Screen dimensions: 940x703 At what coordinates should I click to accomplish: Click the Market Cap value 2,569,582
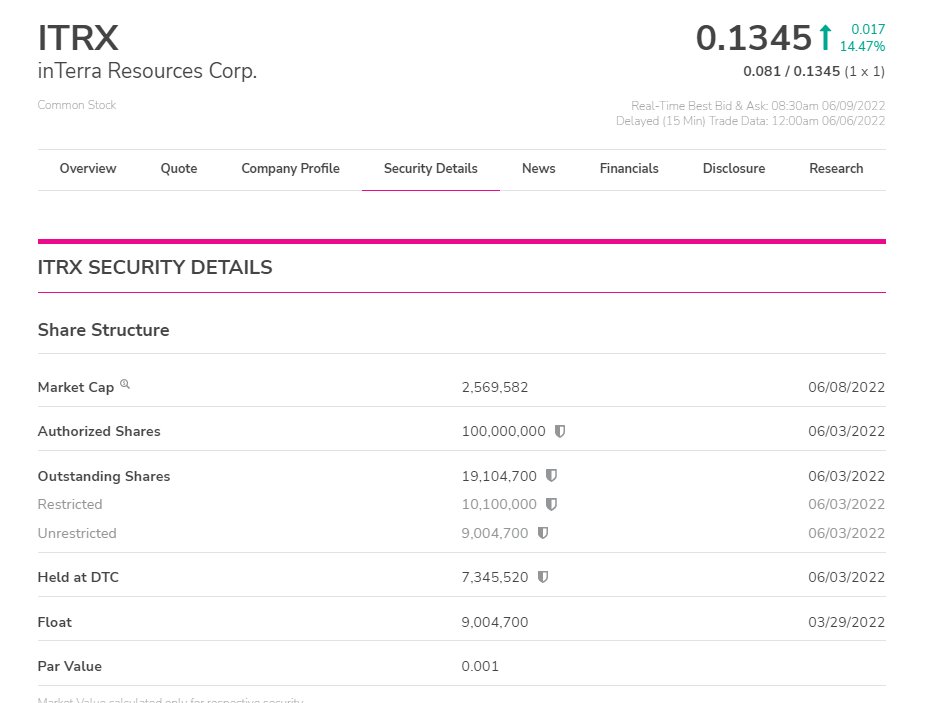[495, 387]
